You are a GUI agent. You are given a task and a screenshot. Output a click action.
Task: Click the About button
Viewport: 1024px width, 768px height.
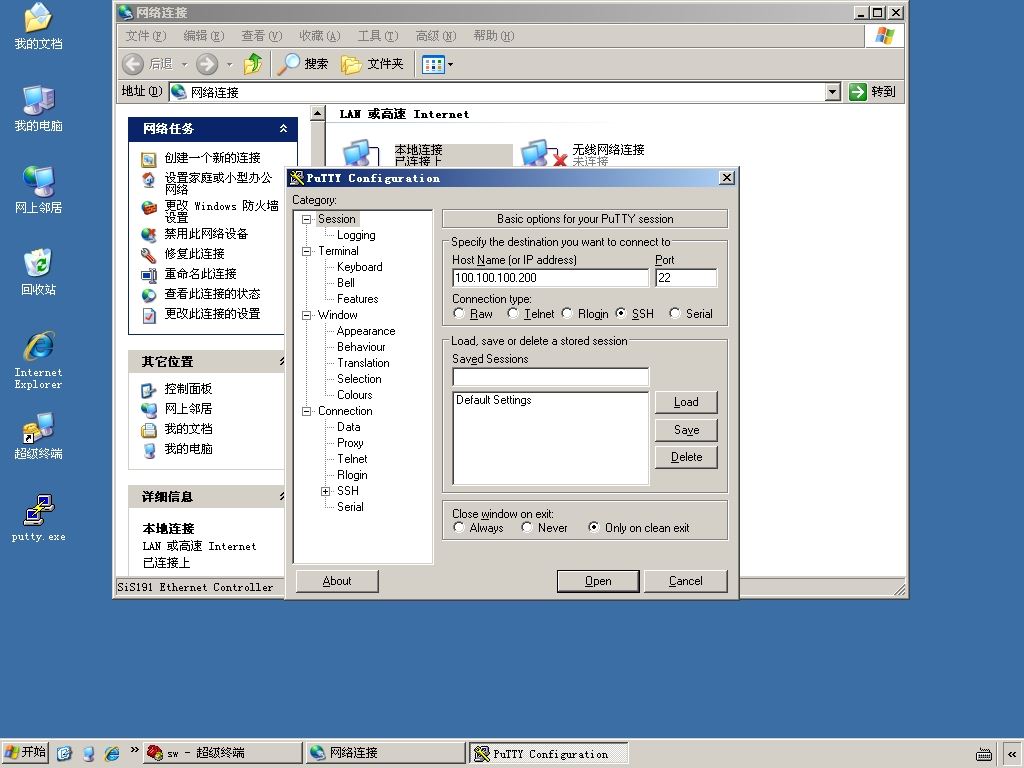point(337,581)
